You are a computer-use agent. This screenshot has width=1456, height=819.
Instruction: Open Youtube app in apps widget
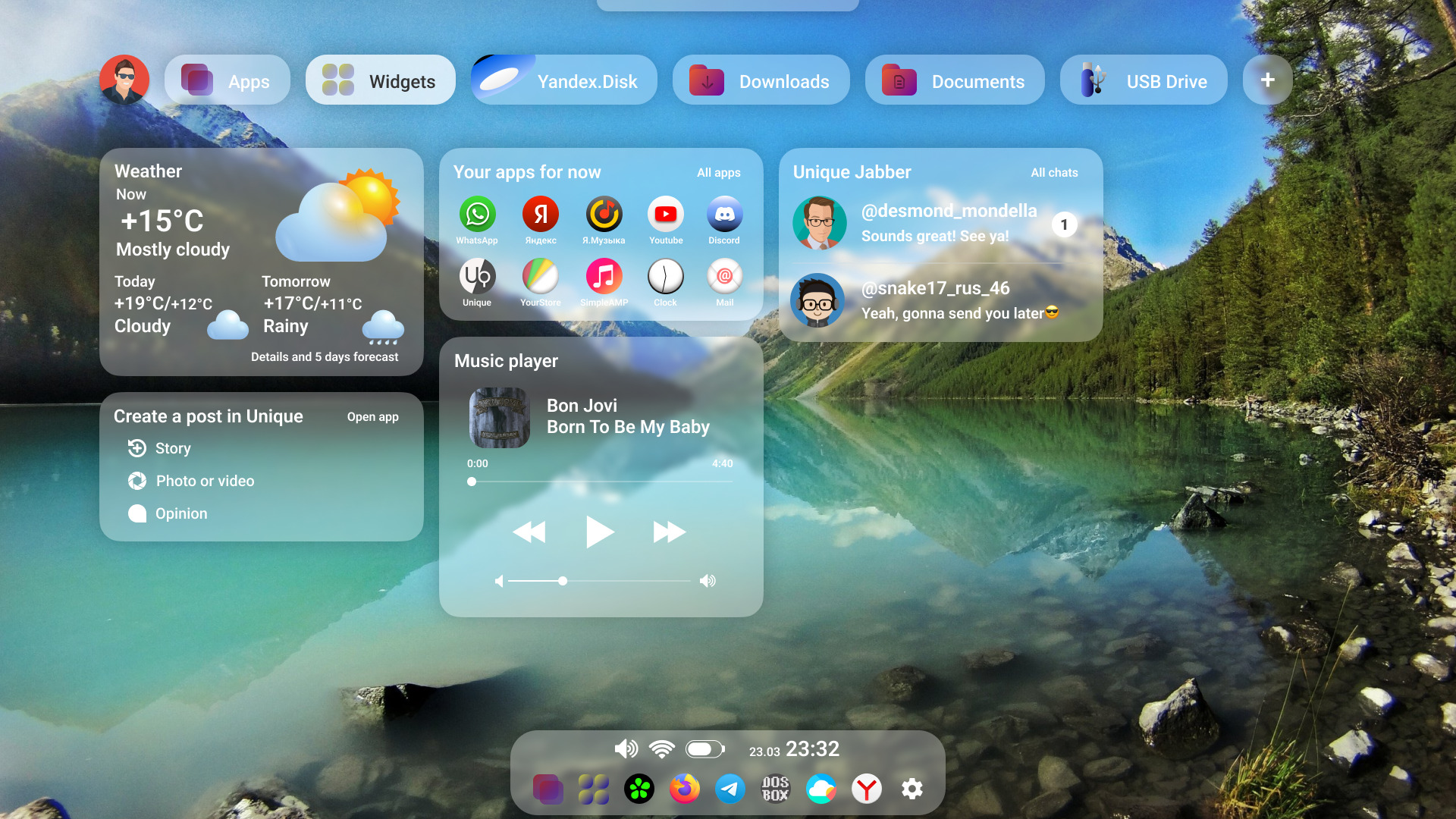click(665, 215)
